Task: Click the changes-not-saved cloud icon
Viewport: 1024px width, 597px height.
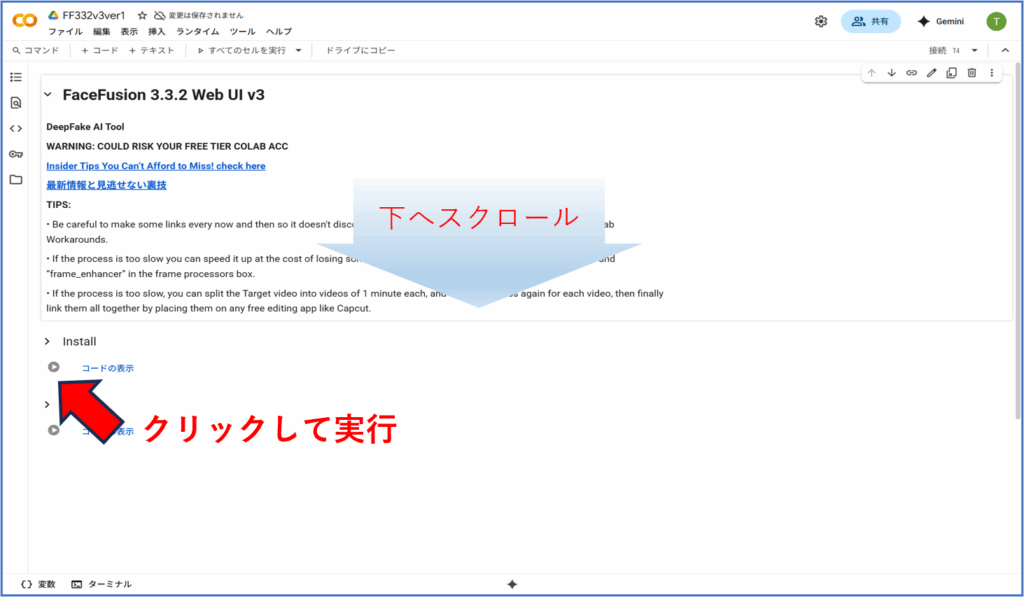Action: pyautogui.click(x=159, y=15)
